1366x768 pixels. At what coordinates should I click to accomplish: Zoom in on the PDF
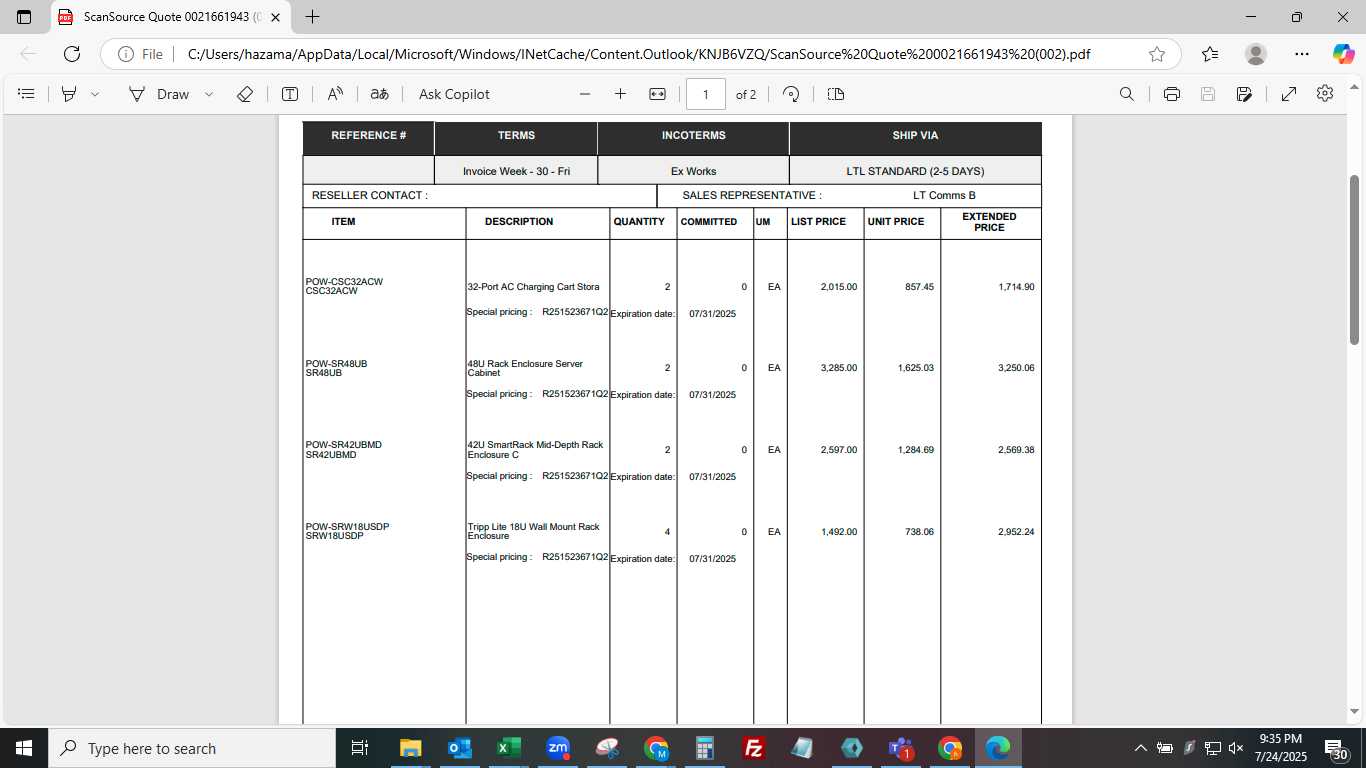point(620,94)
